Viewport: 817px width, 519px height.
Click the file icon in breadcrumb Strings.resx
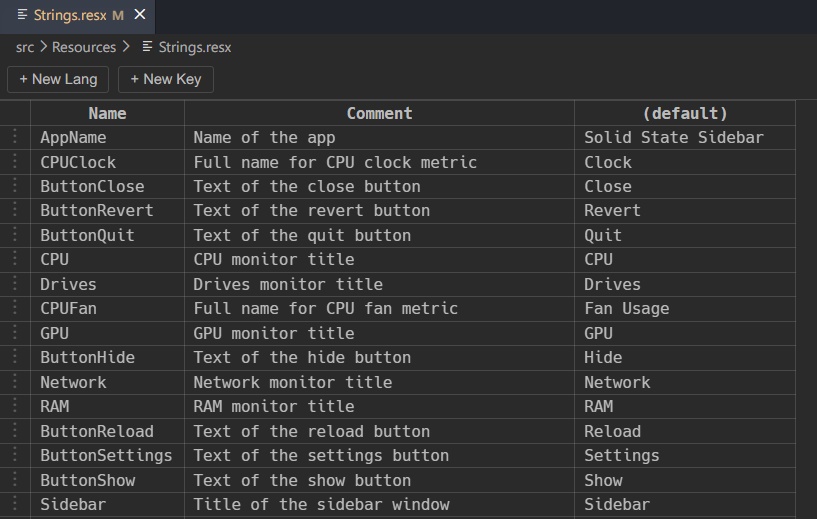pos(147,47)
